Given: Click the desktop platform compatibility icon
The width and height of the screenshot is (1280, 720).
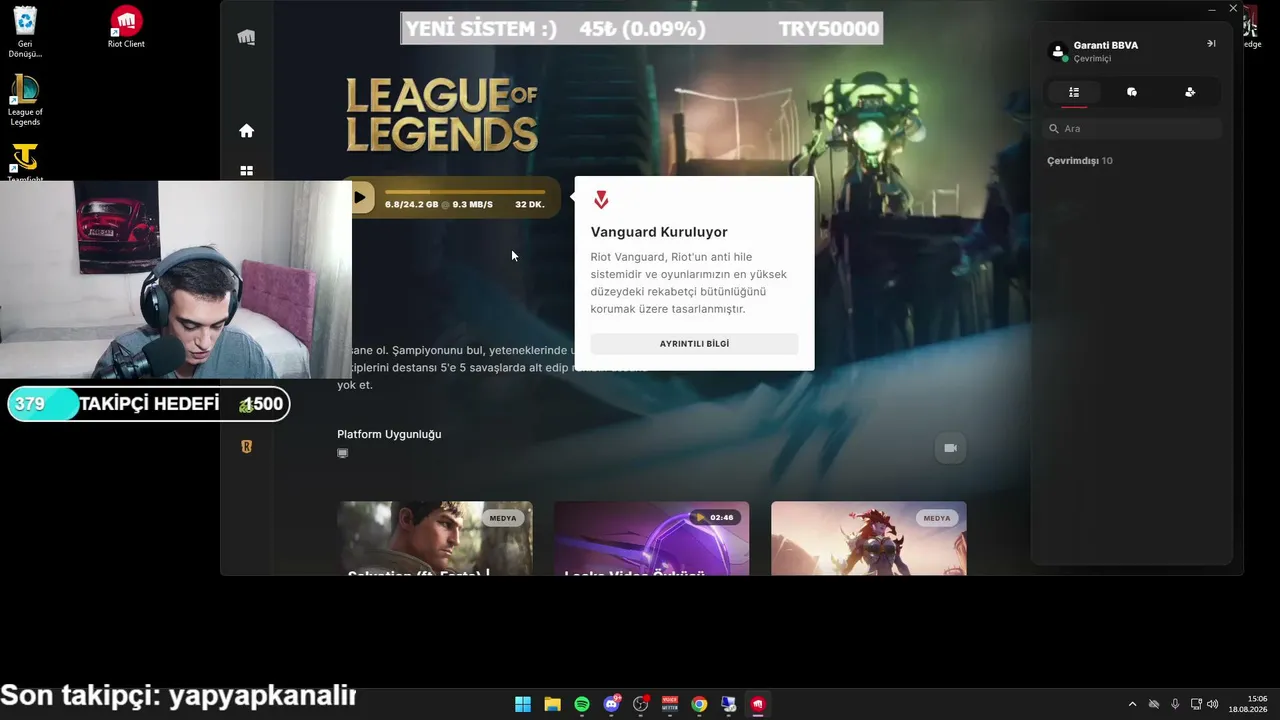Looking at the screenshot, I should point(343,453).
